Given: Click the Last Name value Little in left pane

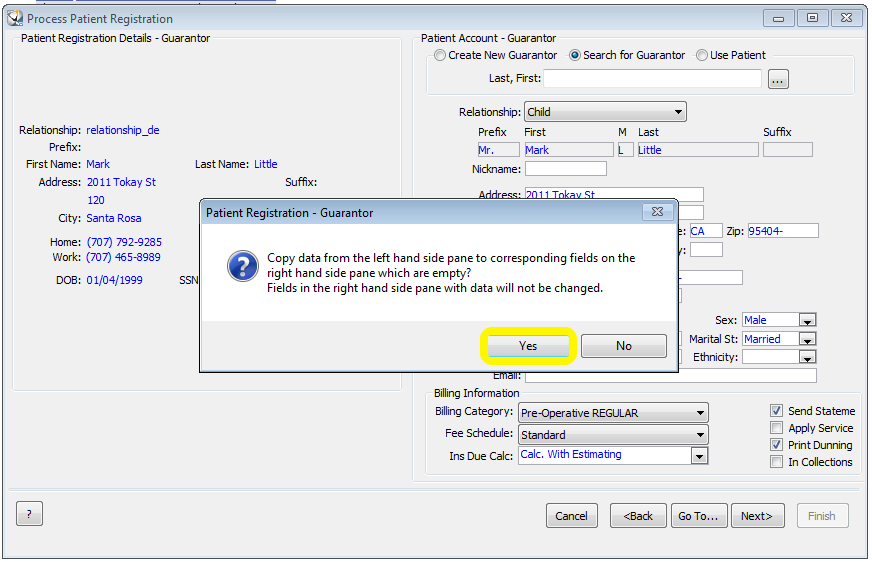Looking at the screenshot, I should point(265,164).
